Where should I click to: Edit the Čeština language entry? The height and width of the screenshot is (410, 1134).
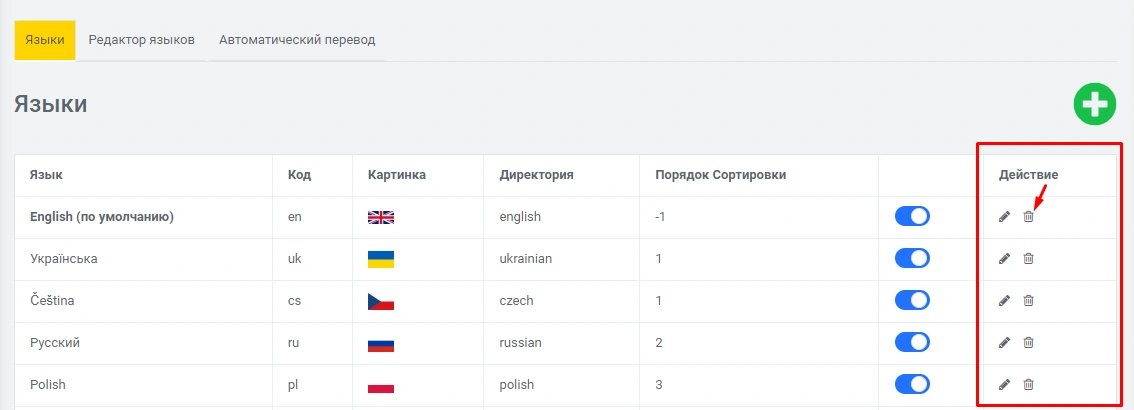(x=1004, y=301)
